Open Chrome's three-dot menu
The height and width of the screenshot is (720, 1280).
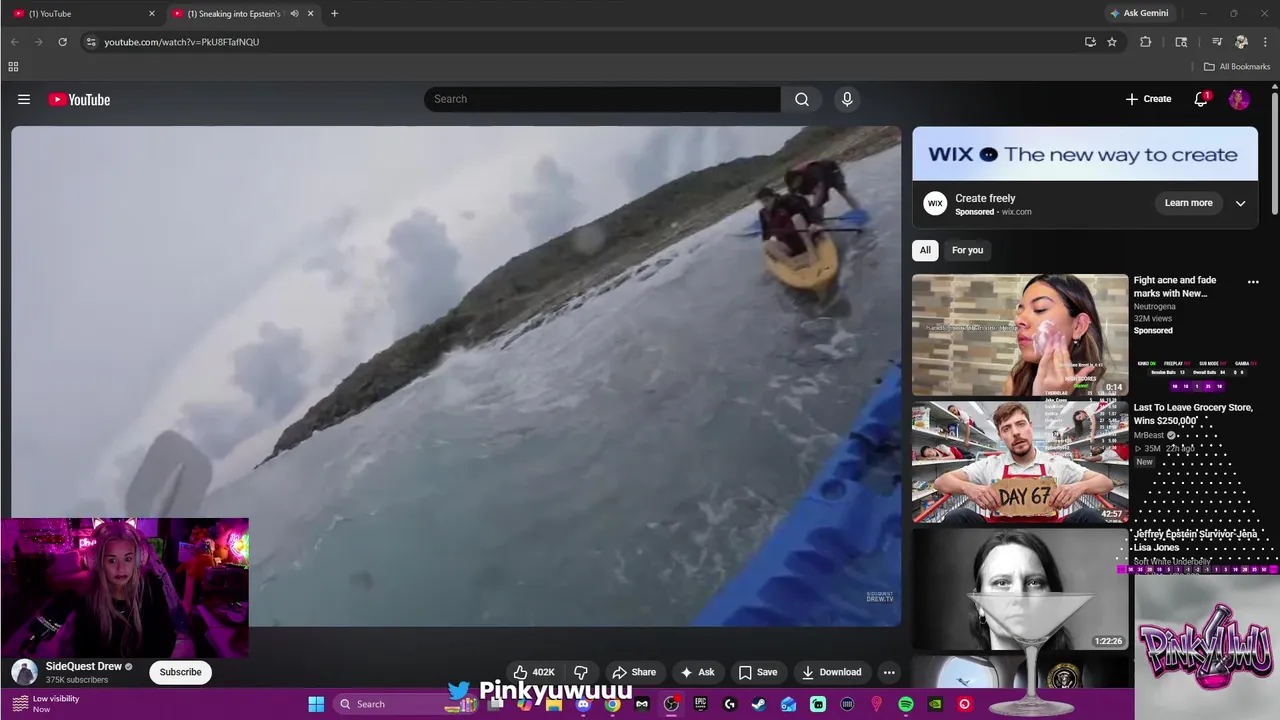click(1264, 42)
